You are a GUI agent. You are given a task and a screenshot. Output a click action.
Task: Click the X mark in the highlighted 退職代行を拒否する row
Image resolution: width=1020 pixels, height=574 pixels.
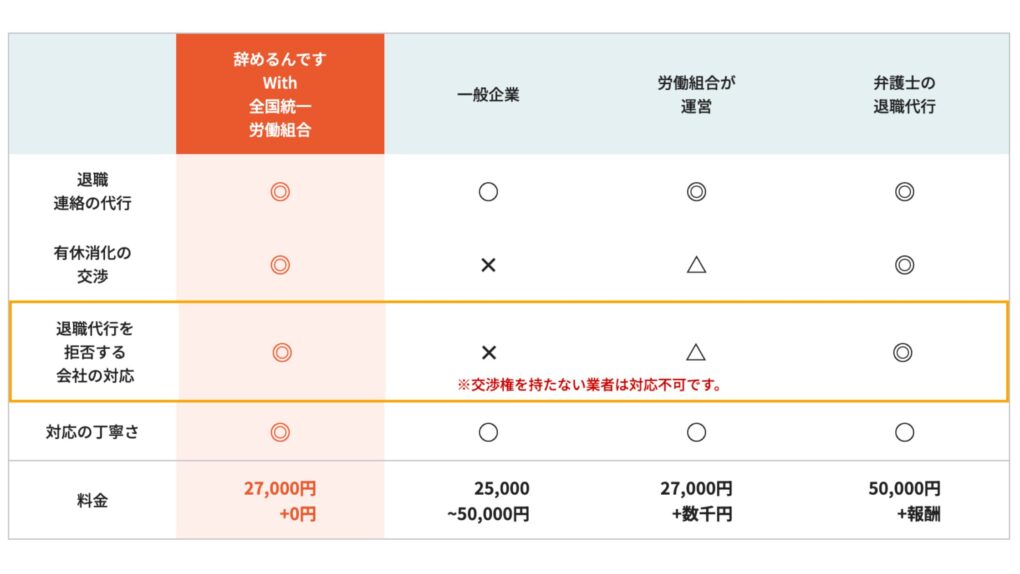(x=488, y=352)
